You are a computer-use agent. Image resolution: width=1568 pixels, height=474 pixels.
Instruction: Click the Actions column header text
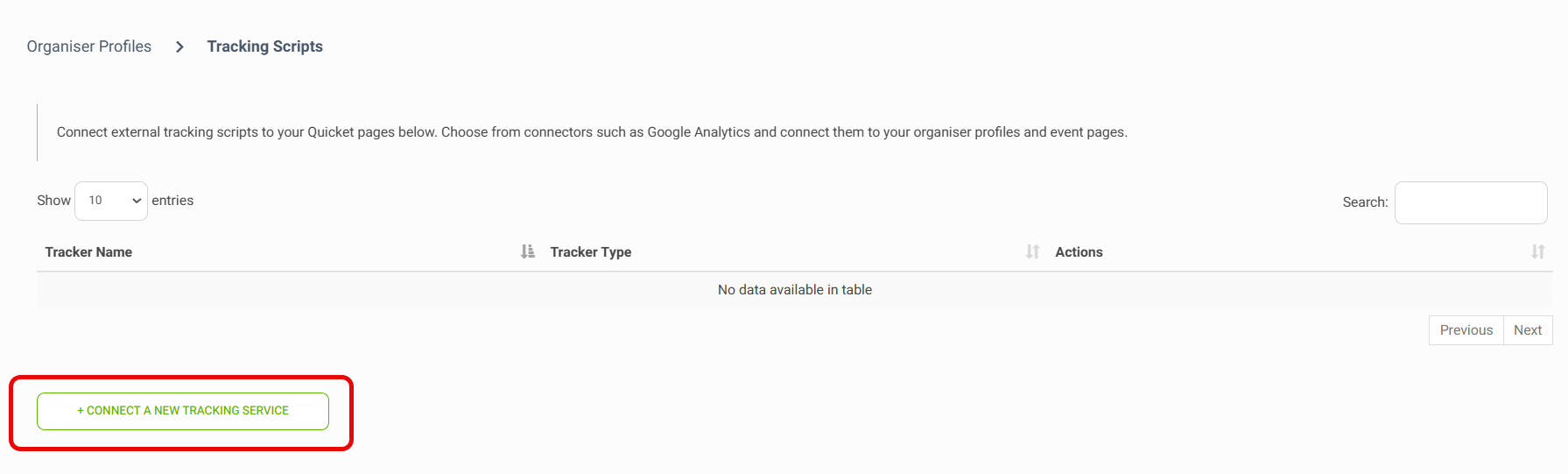tap(1079, 252)
